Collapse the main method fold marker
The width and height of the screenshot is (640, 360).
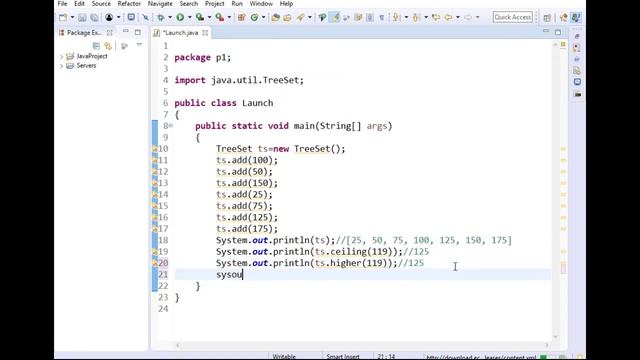[171, 126]
